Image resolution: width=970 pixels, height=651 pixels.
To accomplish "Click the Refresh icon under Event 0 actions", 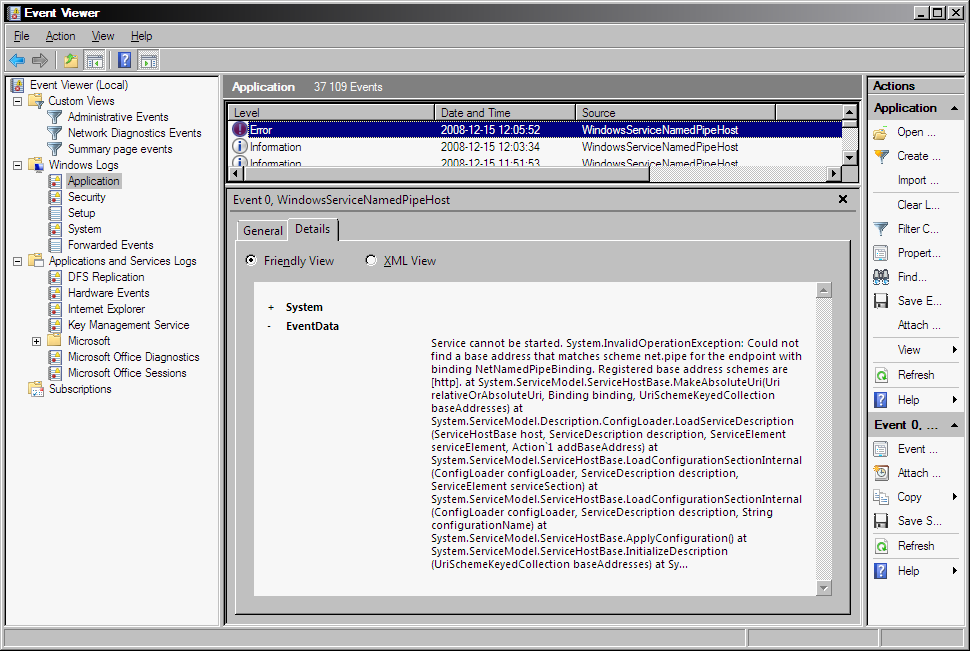I will pos(881,546).
